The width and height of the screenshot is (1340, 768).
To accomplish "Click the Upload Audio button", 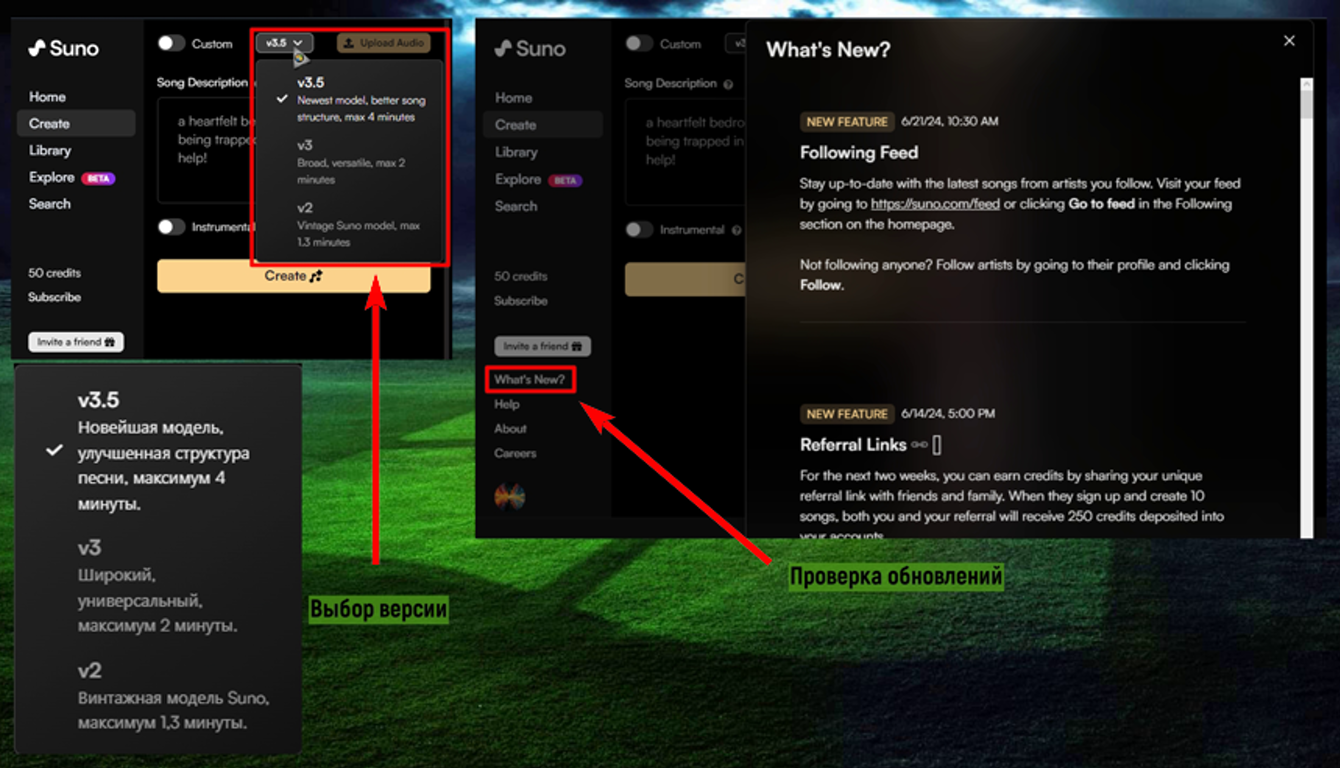I will (x=384, y=43).
